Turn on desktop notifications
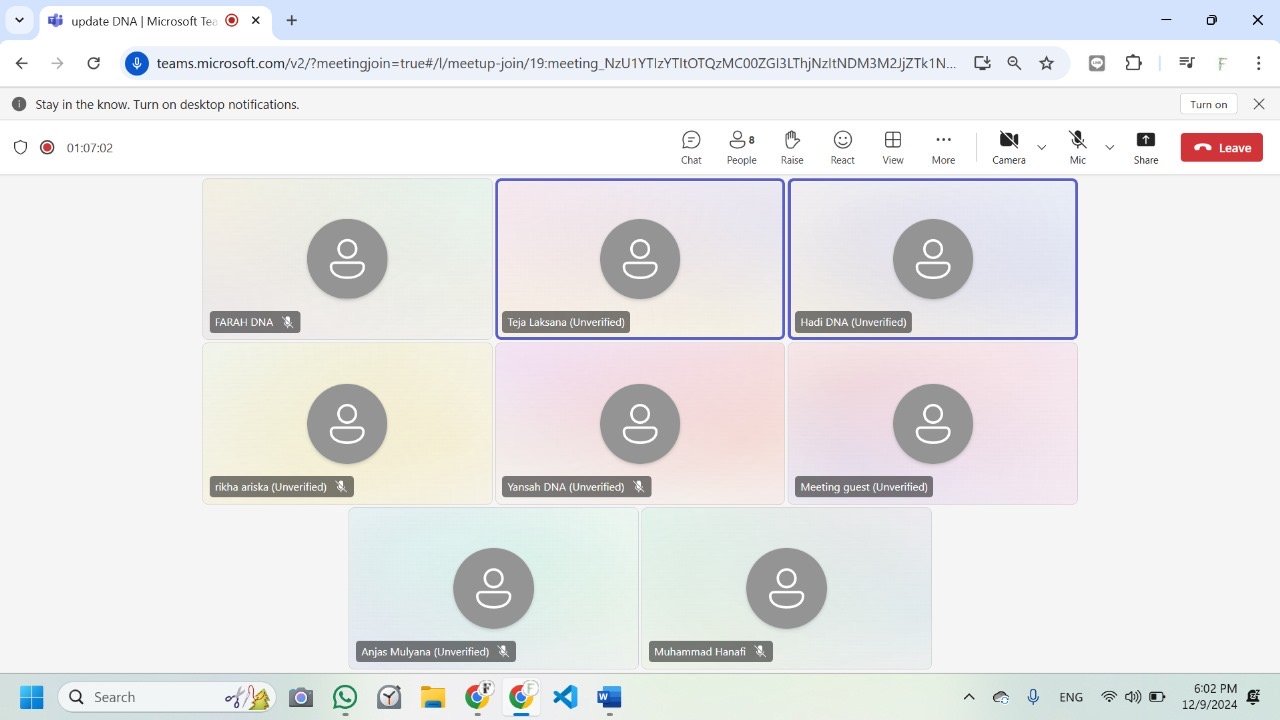Viewport: 1280px width, 720px height. [1208, 104]
